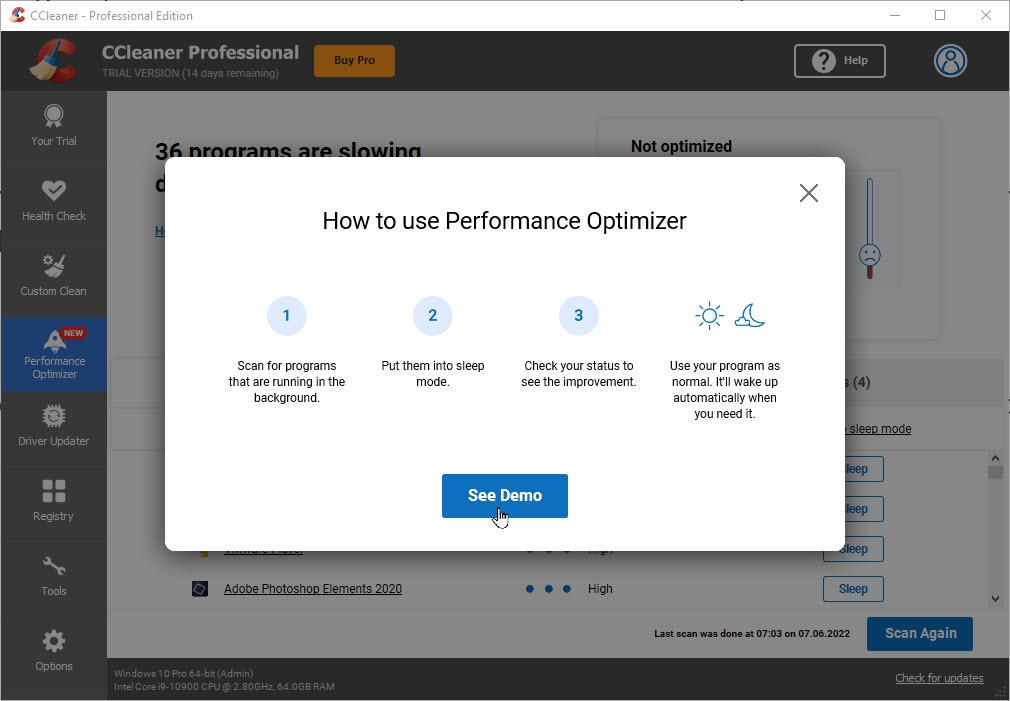
Task: Select Custom Clean in sidebar
Action: [54, 276]
